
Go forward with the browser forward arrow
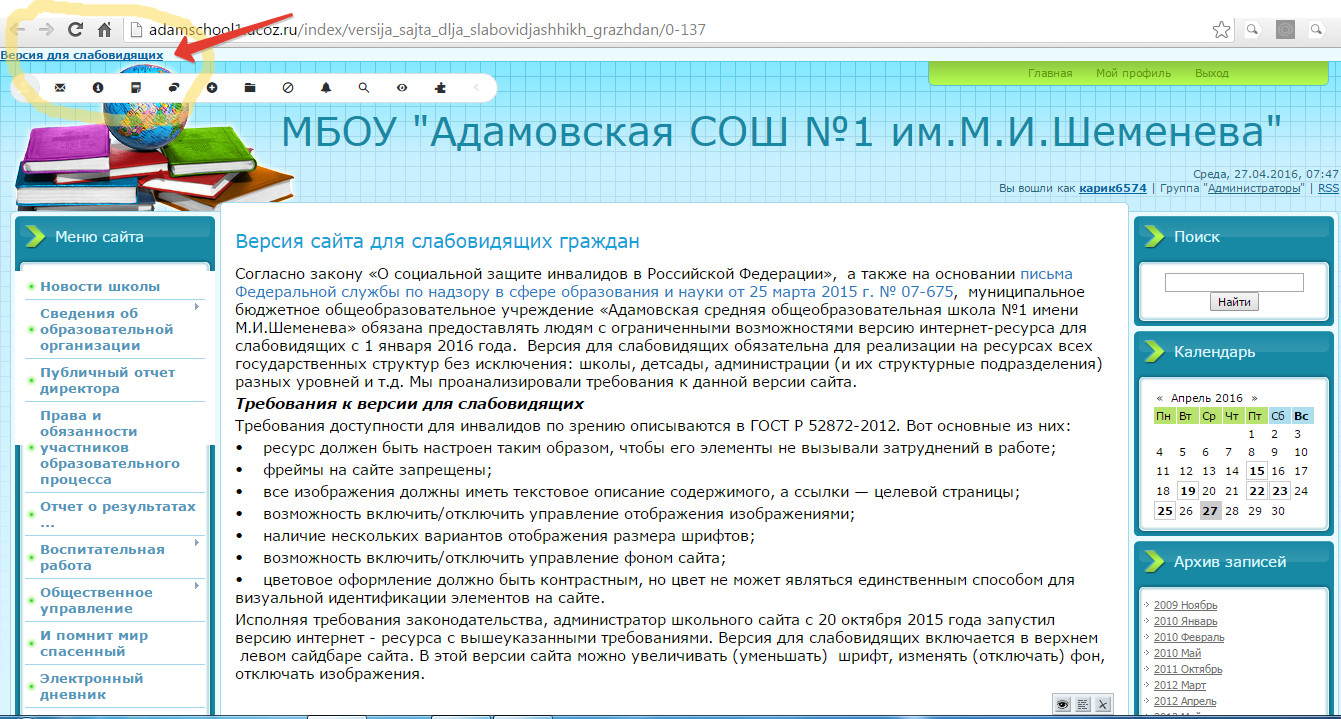pos(46,29)
